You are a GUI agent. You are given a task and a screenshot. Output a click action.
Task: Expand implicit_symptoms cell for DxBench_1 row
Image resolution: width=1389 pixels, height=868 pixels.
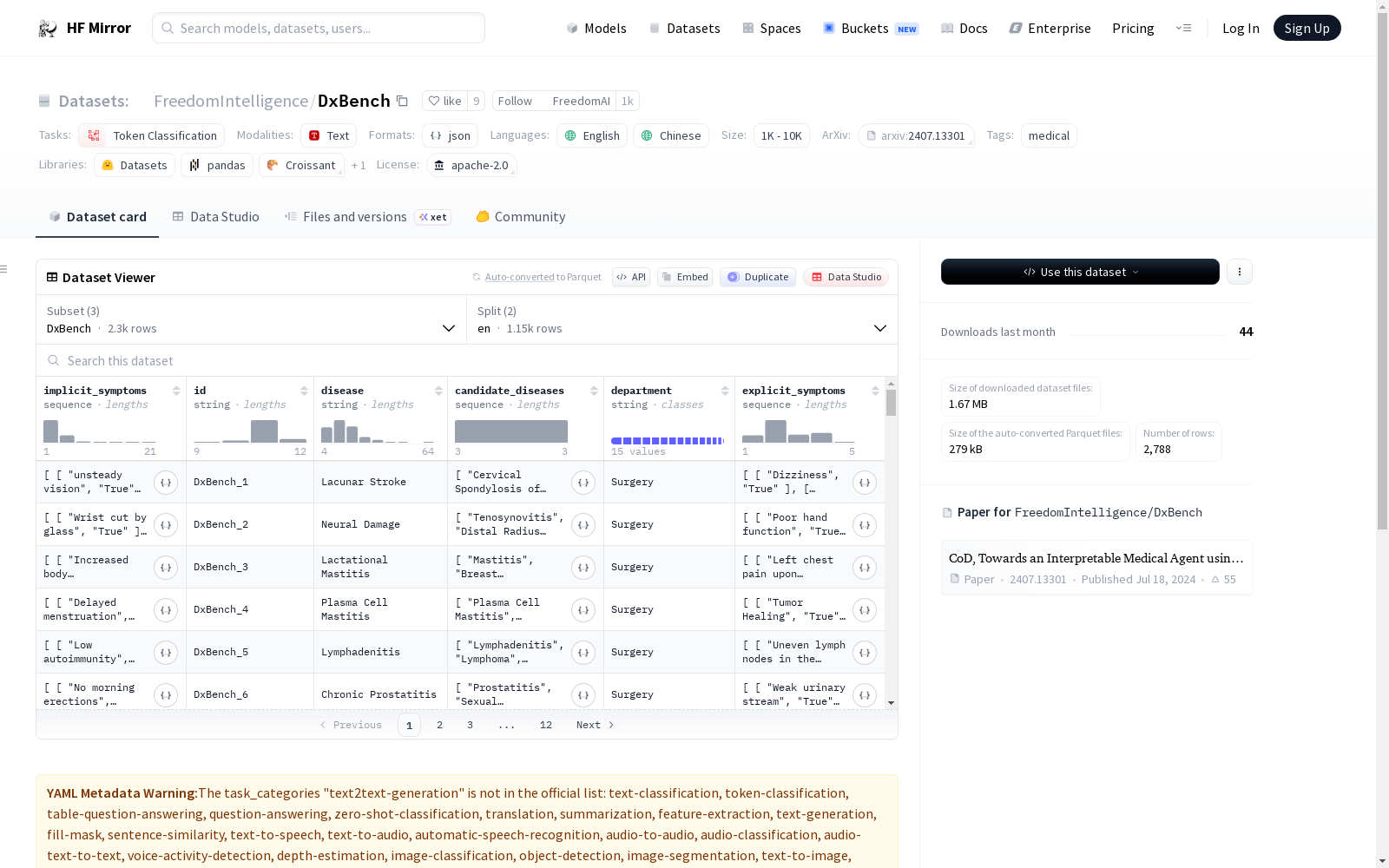click(x=166, y=483)
